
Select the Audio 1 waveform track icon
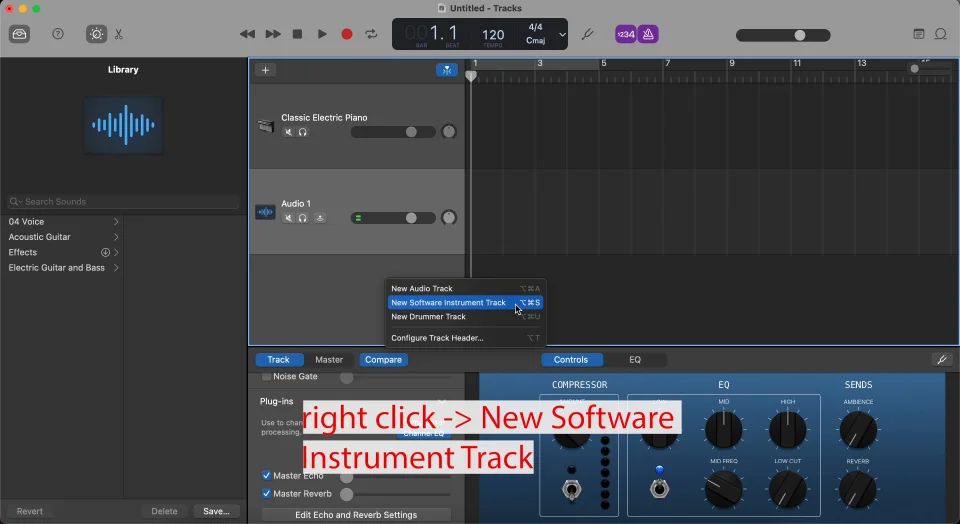point(265,212)
